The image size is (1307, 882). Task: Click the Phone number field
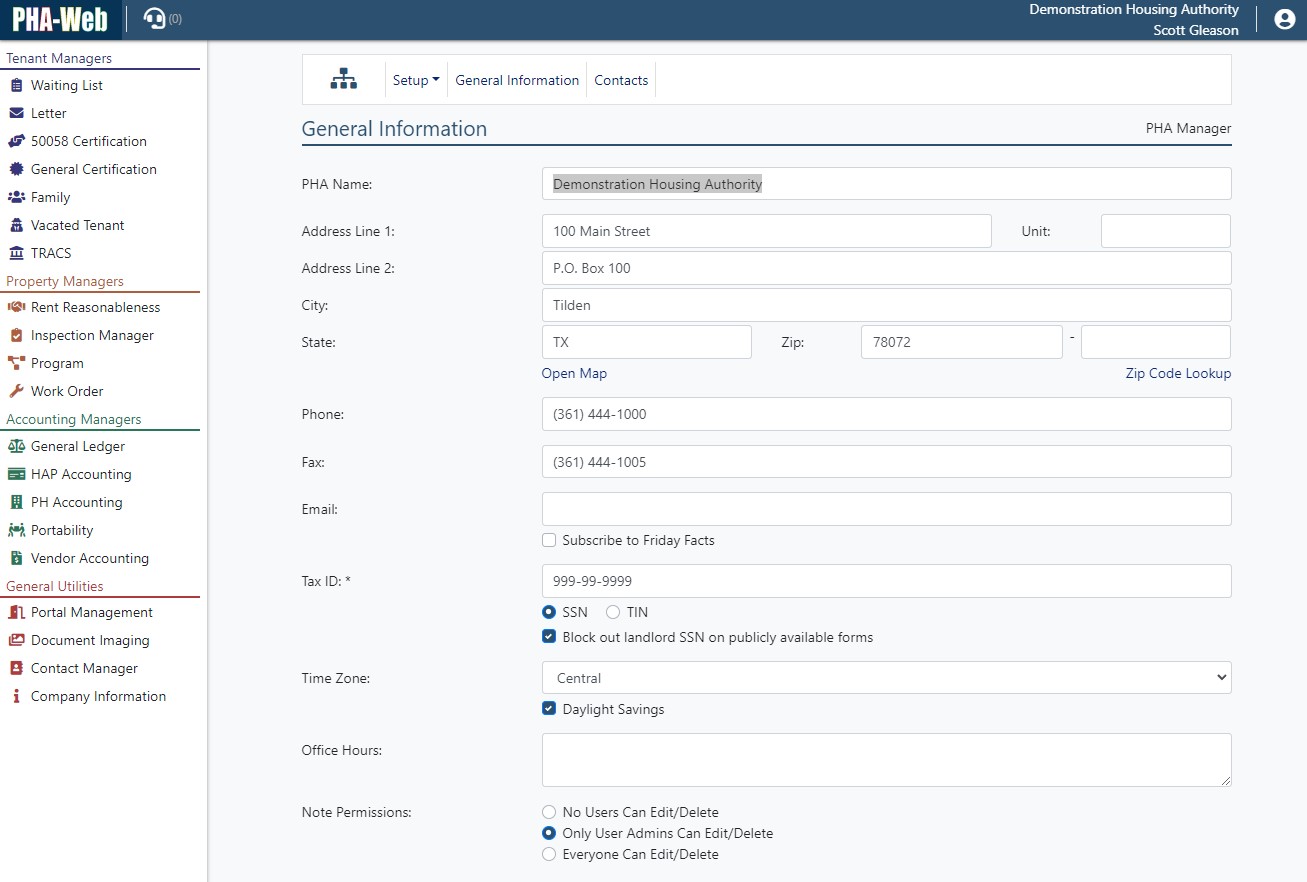(x=887, y=414)
